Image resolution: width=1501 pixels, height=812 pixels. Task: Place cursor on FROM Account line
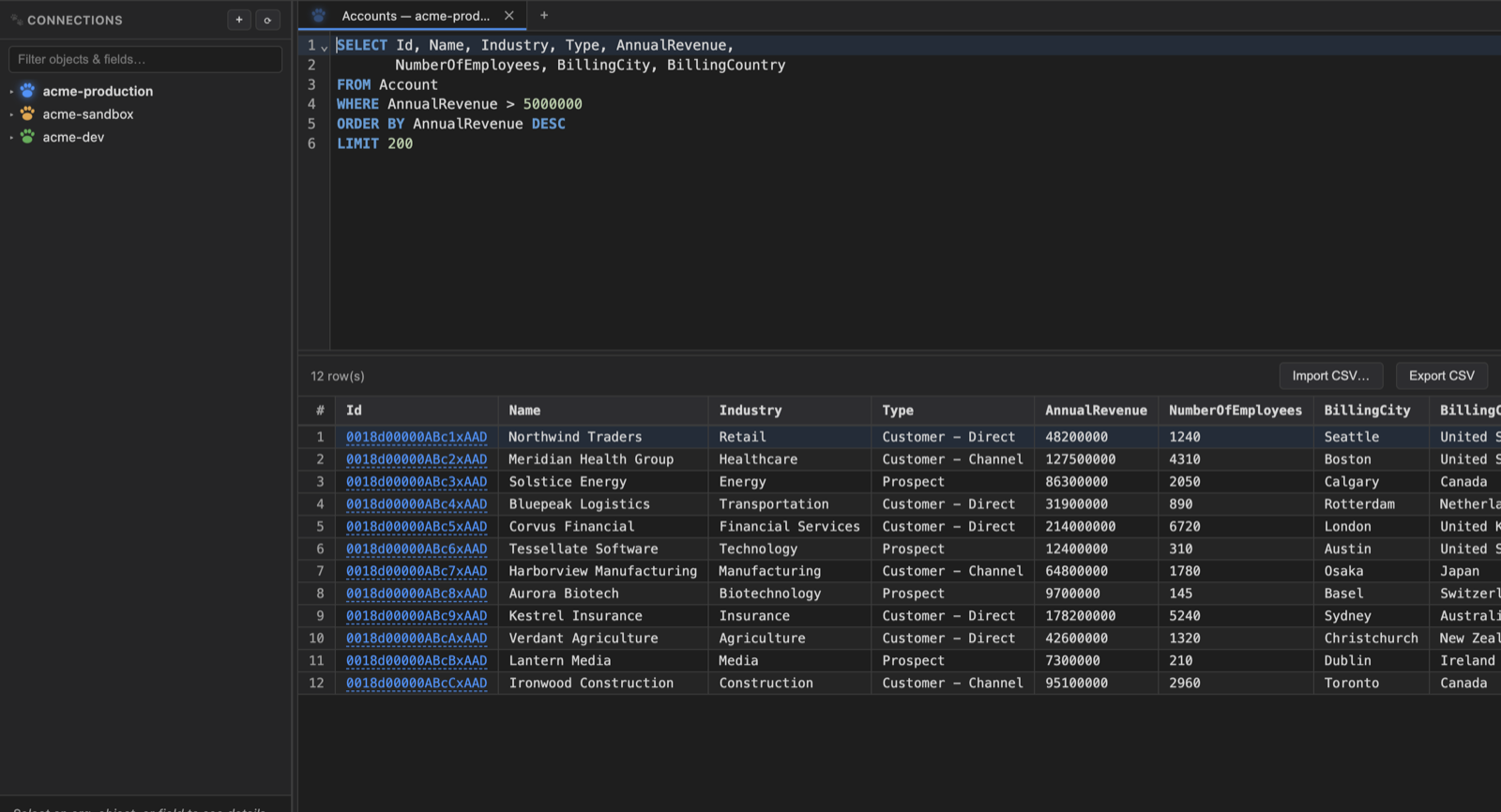pos(387,84)
